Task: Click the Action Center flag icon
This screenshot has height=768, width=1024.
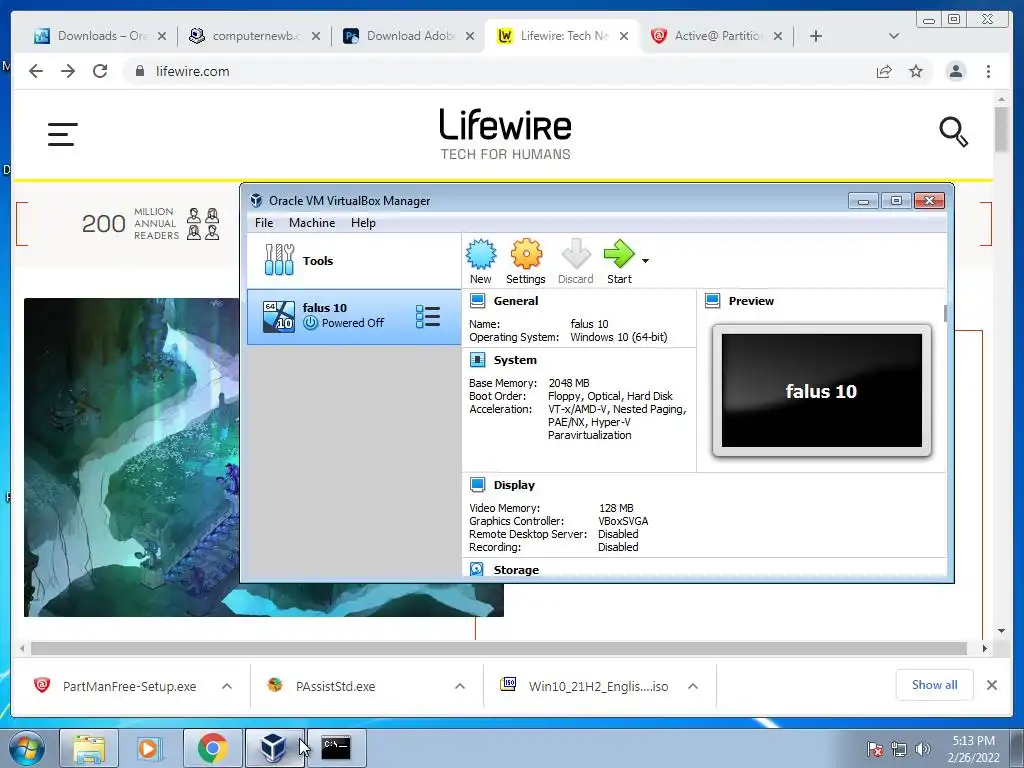Action: (874, 749)
